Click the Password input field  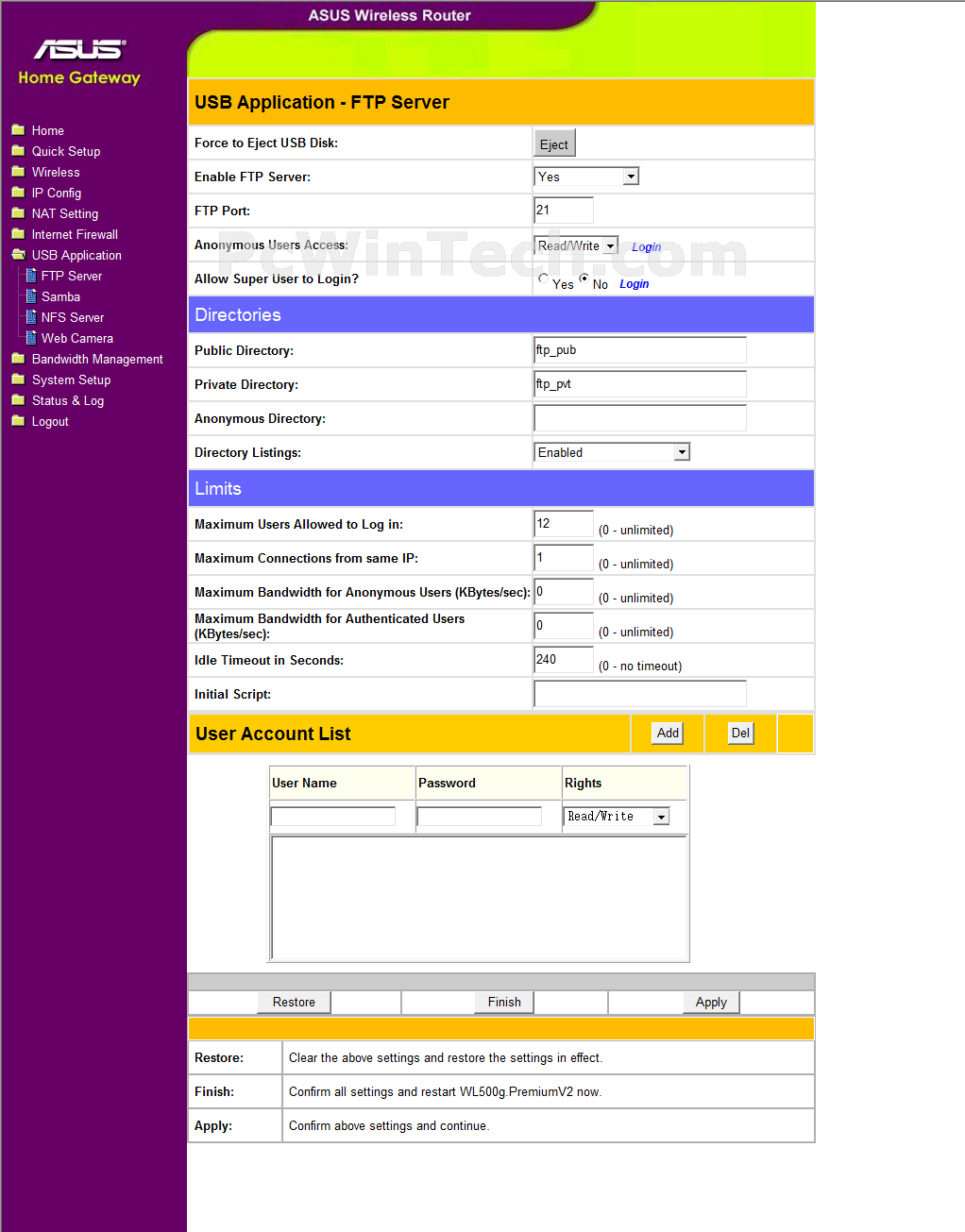pyautogui.click(x=480, y=817)
